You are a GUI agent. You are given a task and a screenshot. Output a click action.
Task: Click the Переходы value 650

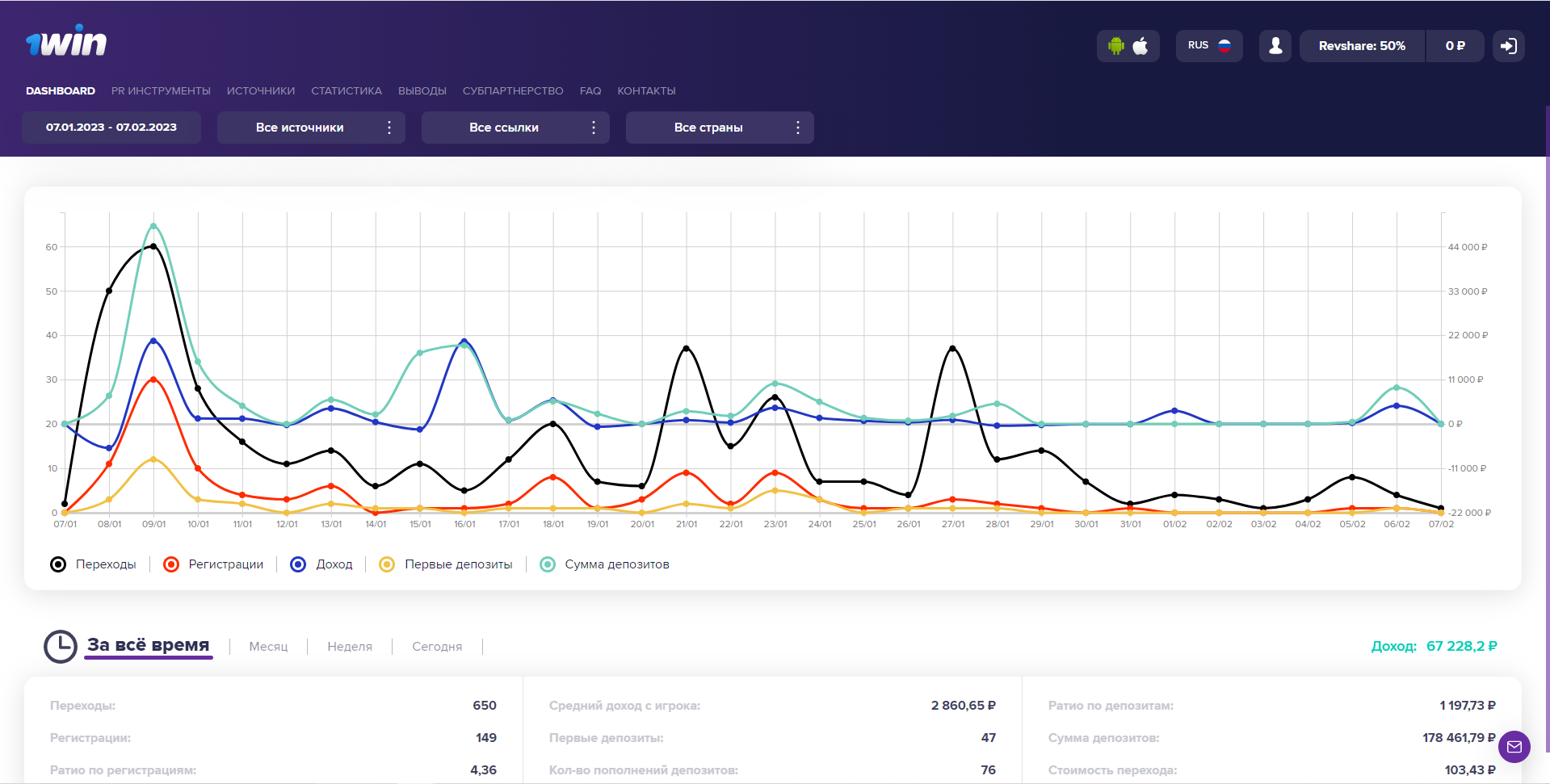485,706
